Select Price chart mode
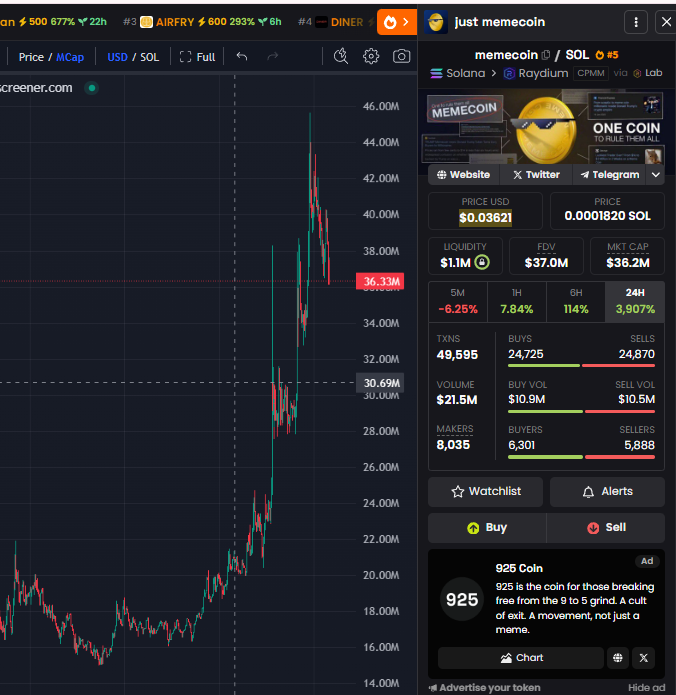This screenshot has width=676, height=695. pos(31,57)
